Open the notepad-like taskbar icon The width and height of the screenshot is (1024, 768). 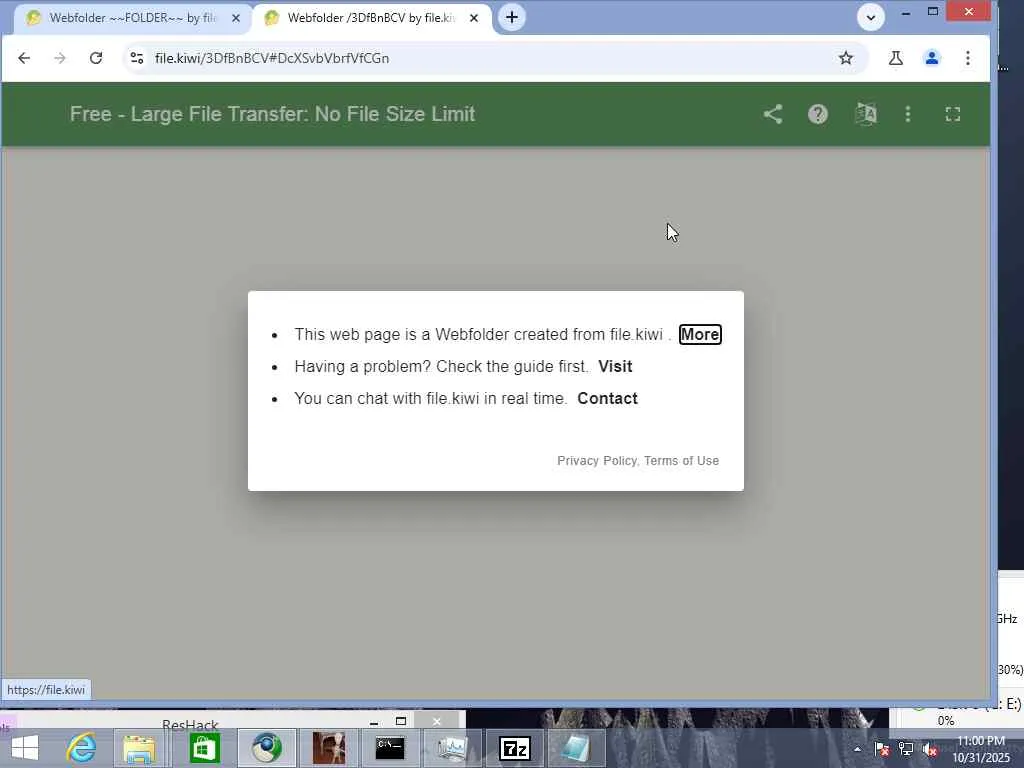tap(575, 748)
